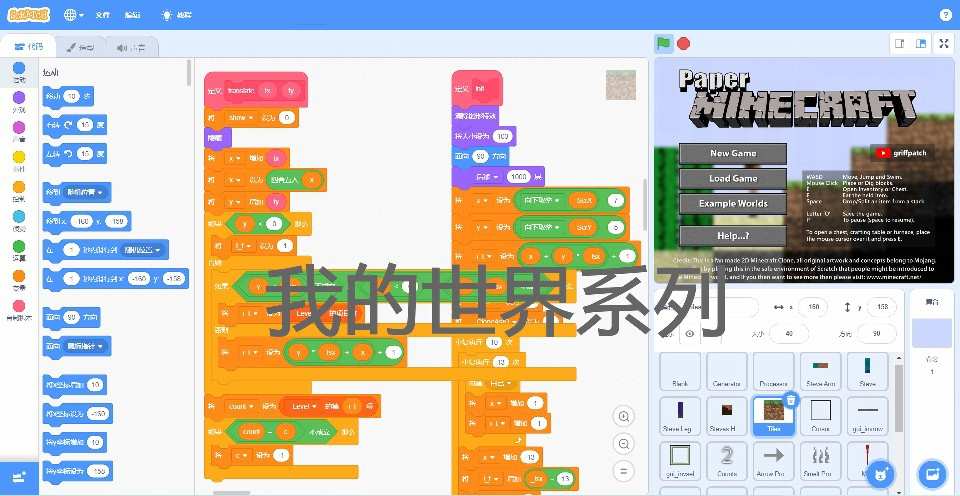Open the glide to random position dropdown
Screen dimensions: 960x496
[x=143, y=250]
